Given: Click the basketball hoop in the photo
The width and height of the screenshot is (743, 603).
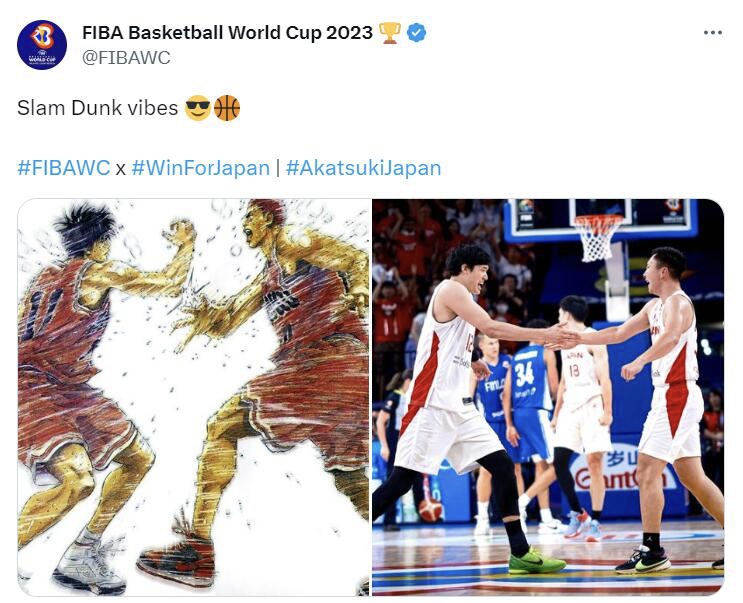Looking at the screenshot, I should pyautogui.click(x=598, y=238).
